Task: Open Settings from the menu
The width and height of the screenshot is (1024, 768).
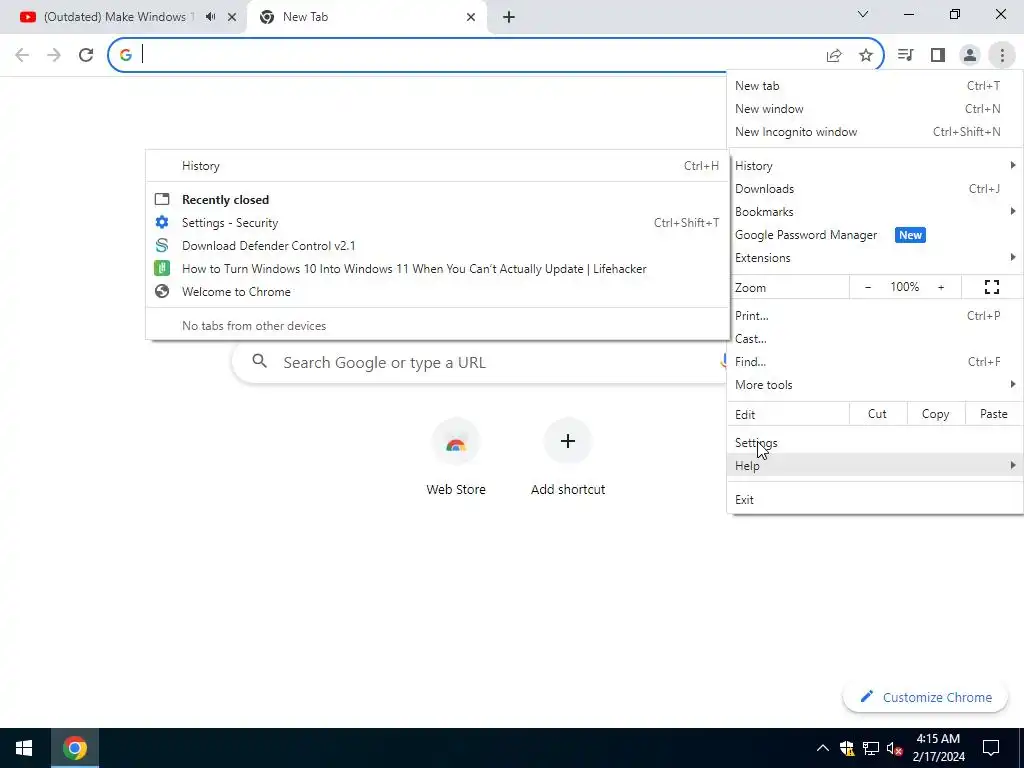Action: pos(874,443)
